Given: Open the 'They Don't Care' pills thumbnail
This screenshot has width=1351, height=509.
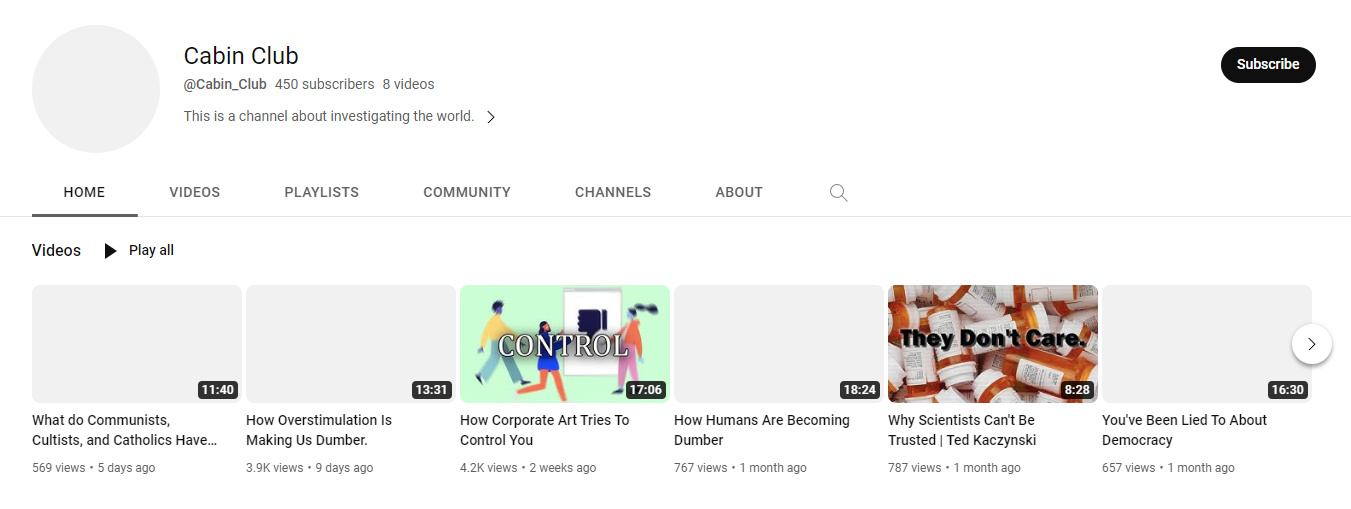Looking at the screenshot, I should 992,344.
